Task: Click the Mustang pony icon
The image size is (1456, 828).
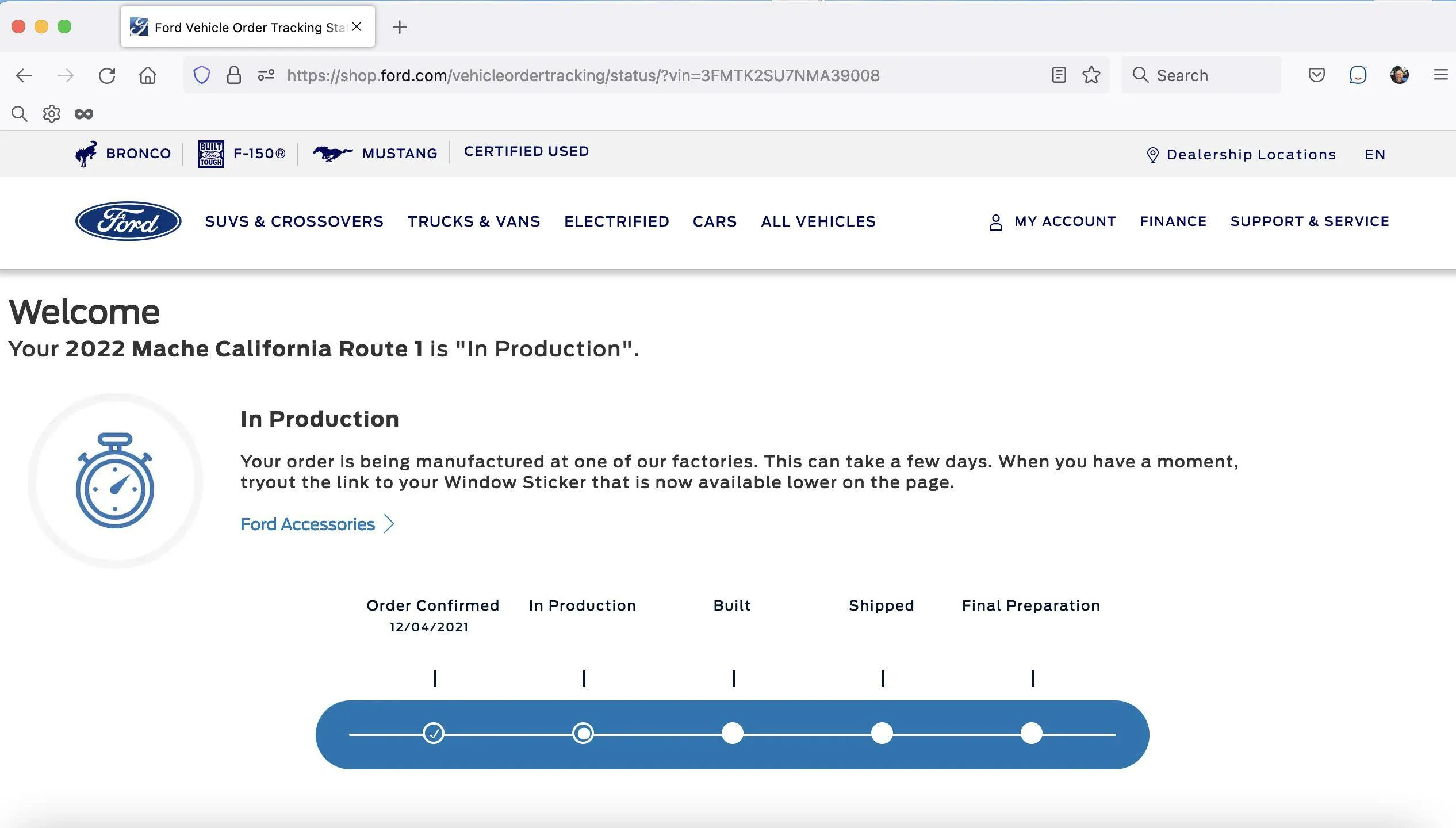Action: click(x=332, y=153)
